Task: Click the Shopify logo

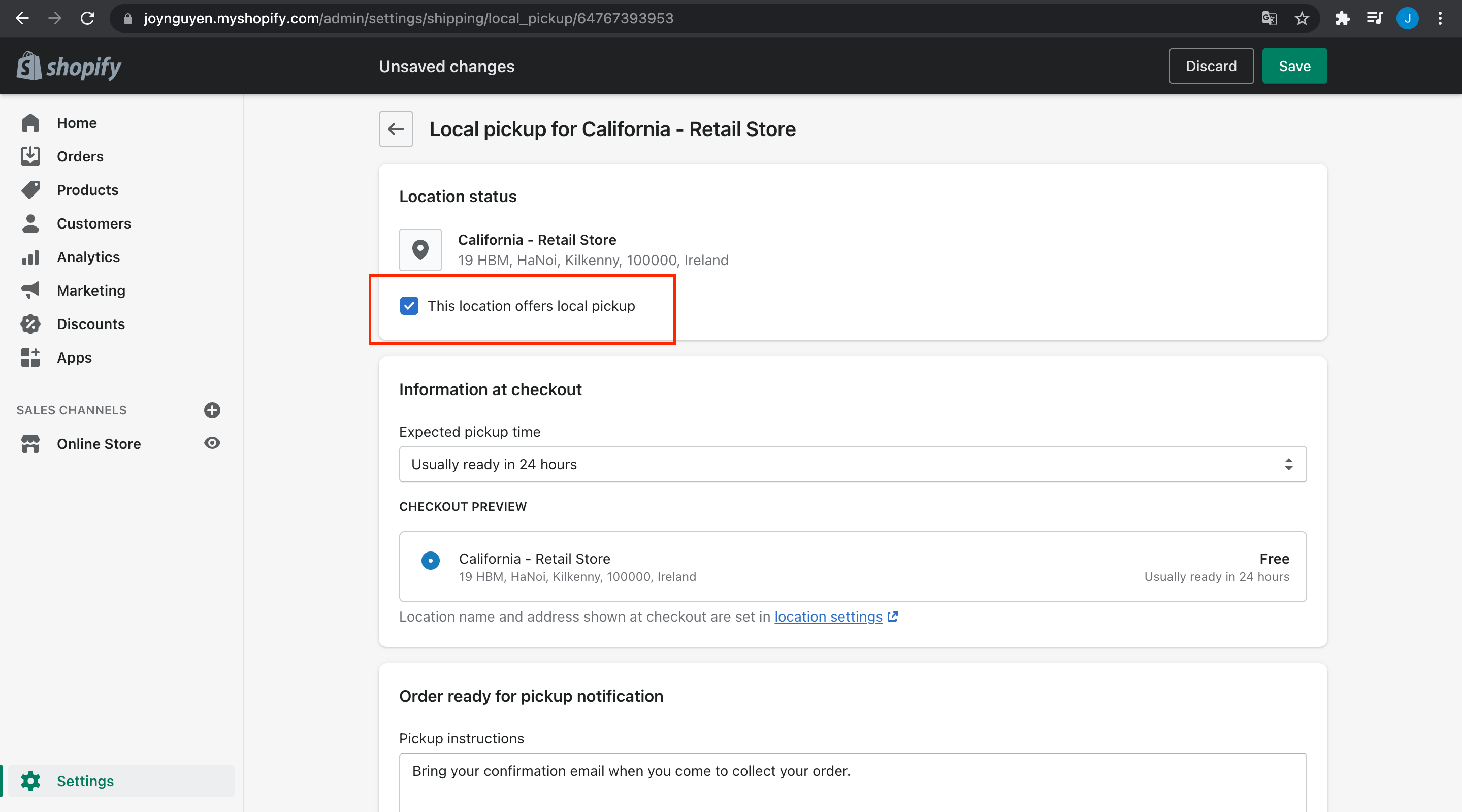Action: pyautogui.click(x=69, y=67)
